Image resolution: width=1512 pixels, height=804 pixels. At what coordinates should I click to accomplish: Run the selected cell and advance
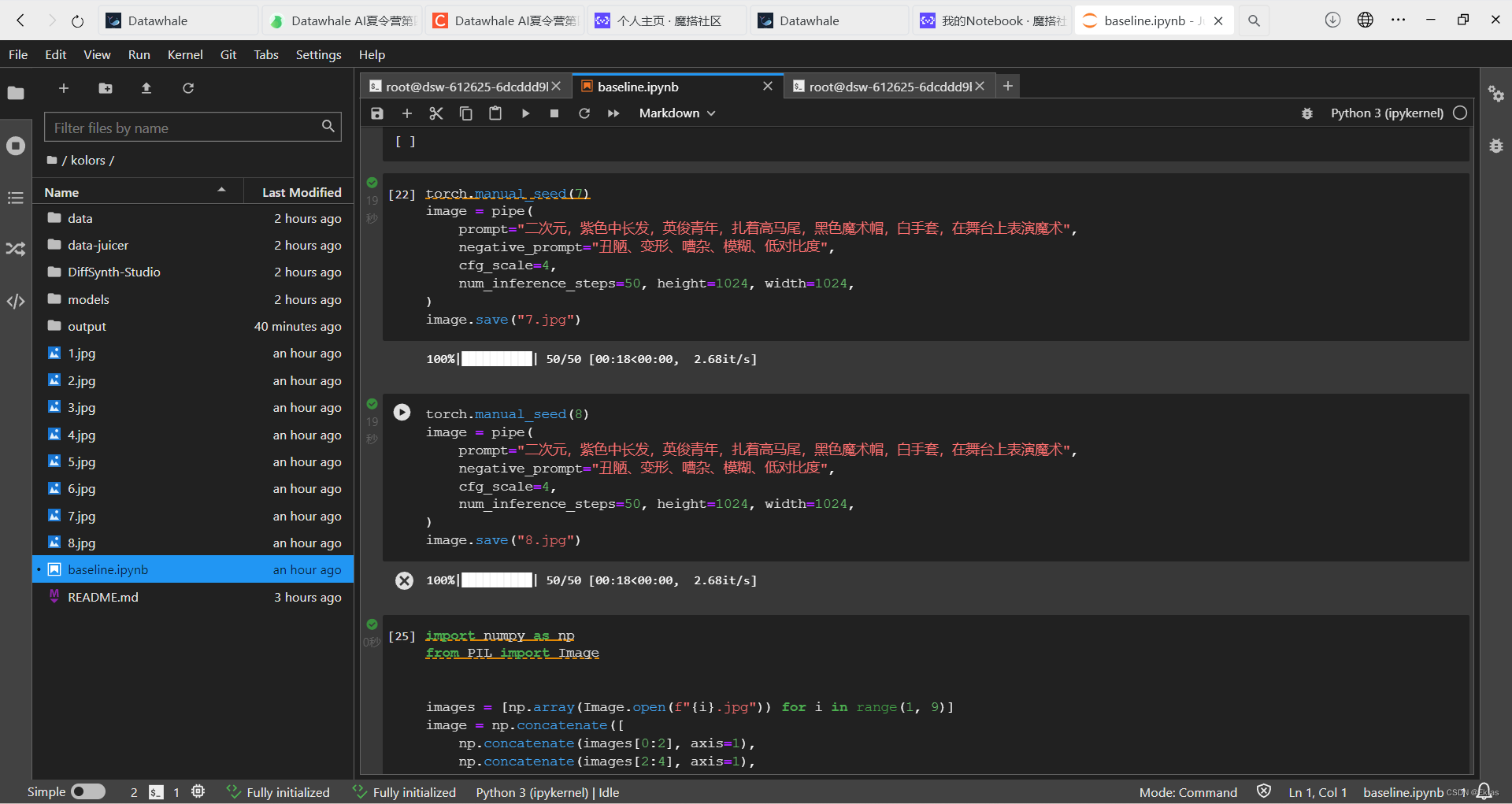click(525, 113)
